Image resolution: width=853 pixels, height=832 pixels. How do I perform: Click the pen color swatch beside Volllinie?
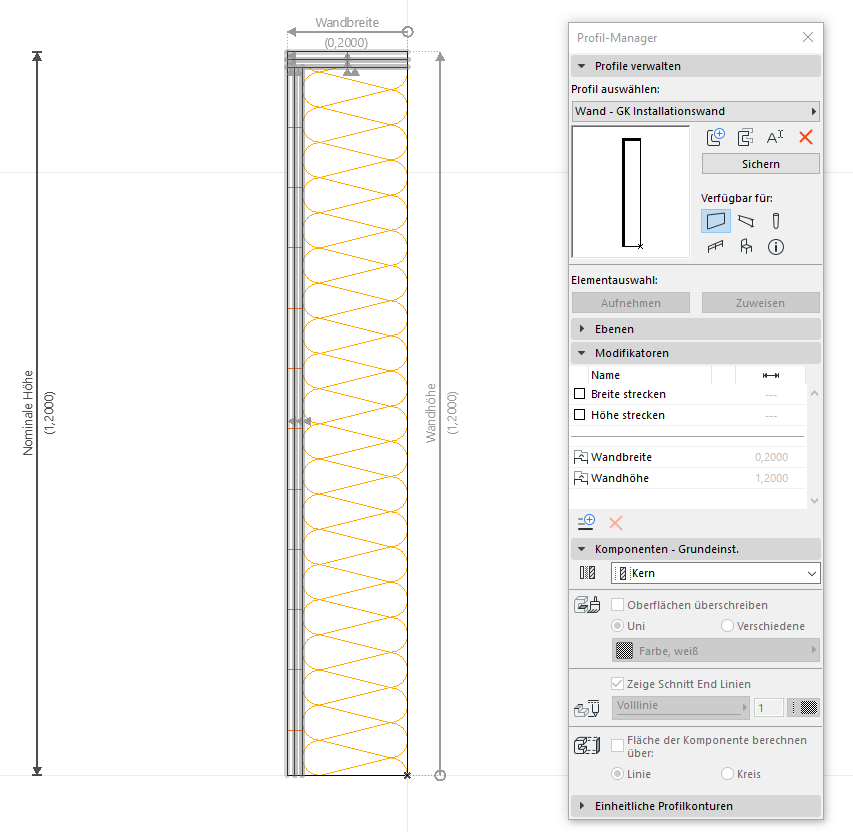tap(803, 707)
